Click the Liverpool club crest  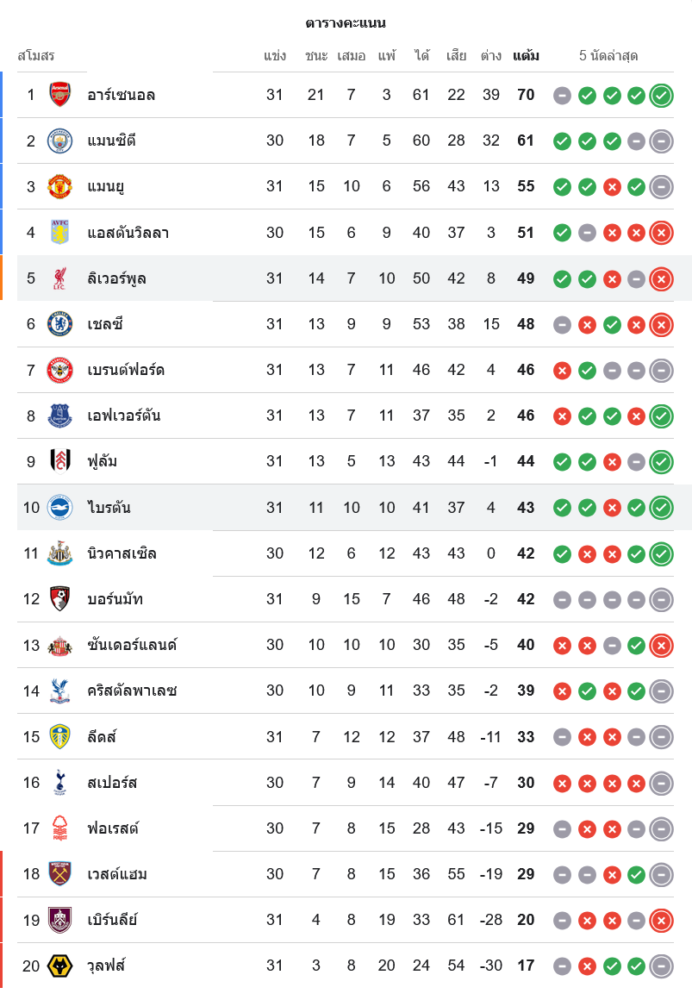coord(60,278)
